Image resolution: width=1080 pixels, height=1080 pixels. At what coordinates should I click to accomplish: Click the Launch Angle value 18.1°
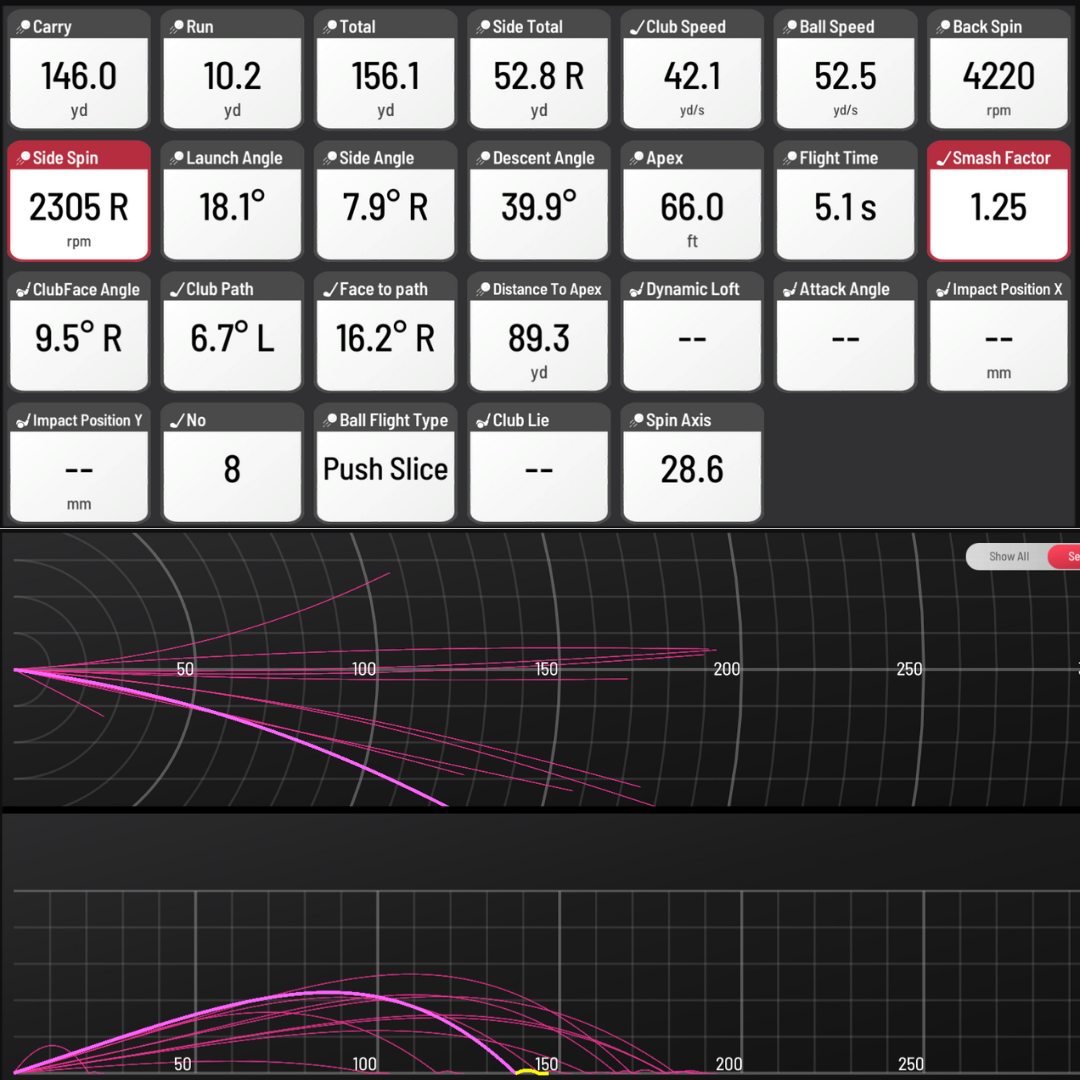tap(232, 206)
